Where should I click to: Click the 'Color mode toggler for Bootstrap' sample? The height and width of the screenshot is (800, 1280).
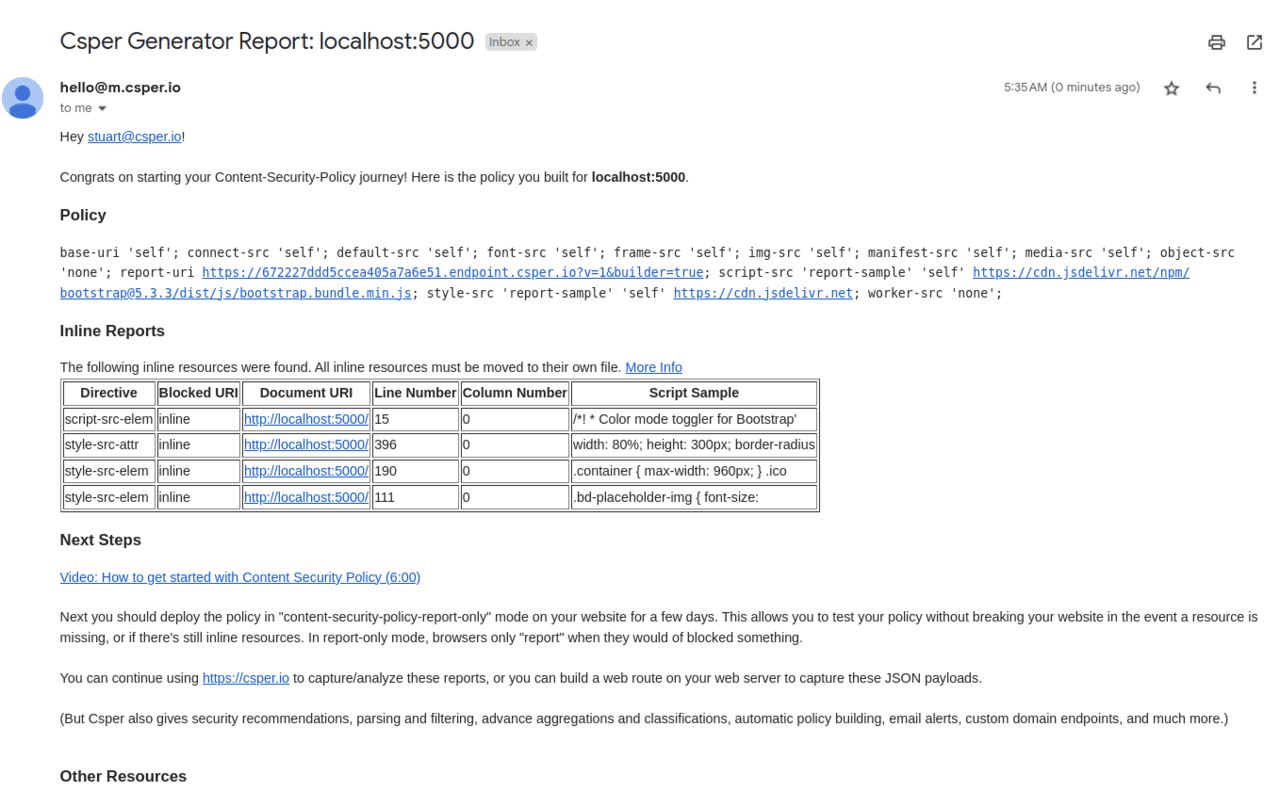pos(694,419)
